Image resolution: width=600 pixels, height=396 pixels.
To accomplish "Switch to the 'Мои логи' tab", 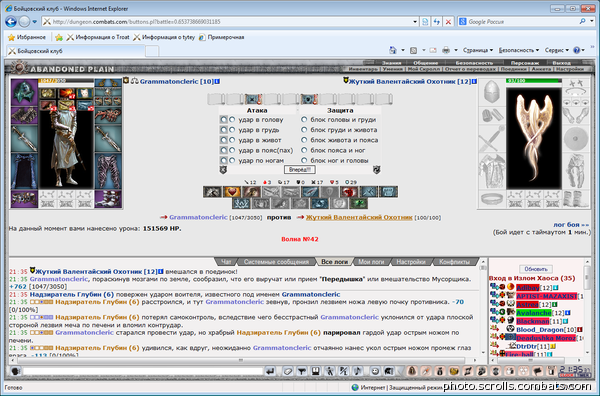I will click(371, 262).
